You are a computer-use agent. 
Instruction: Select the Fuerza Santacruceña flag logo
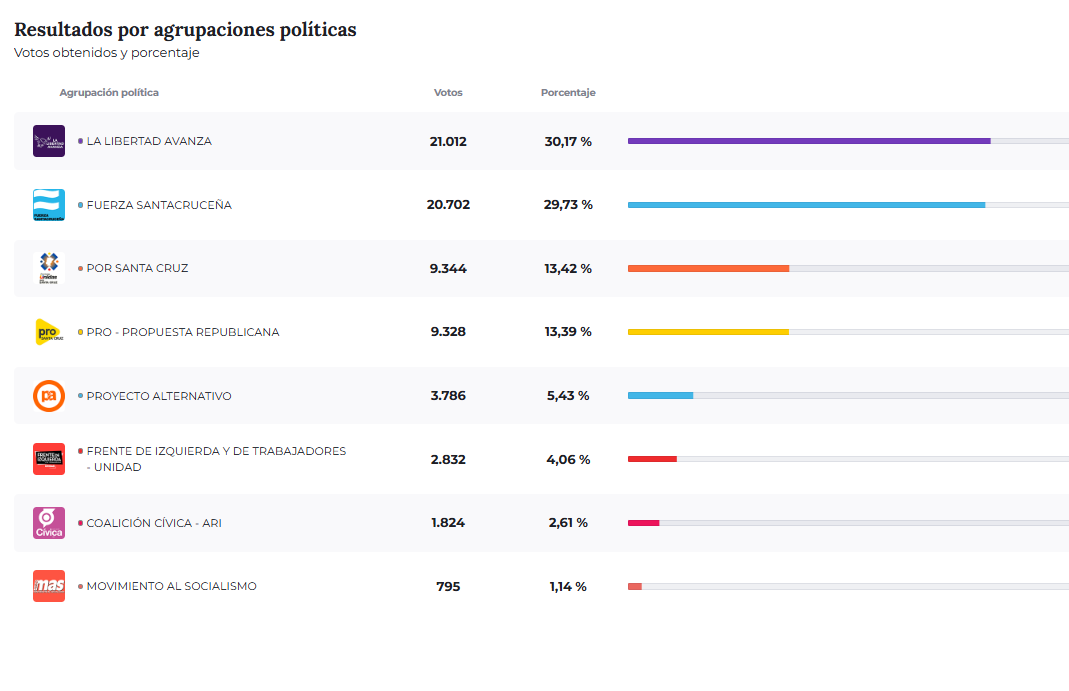pos(48,204)
